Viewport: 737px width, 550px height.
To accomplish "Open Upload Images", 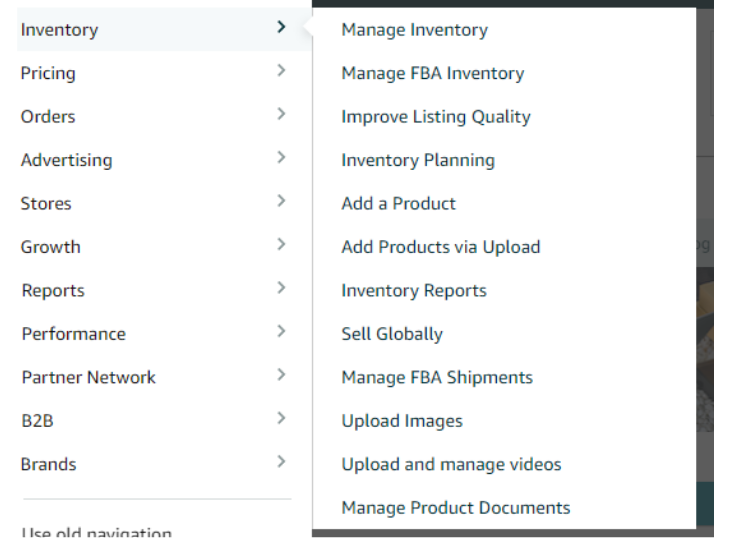I will [402, 421].
